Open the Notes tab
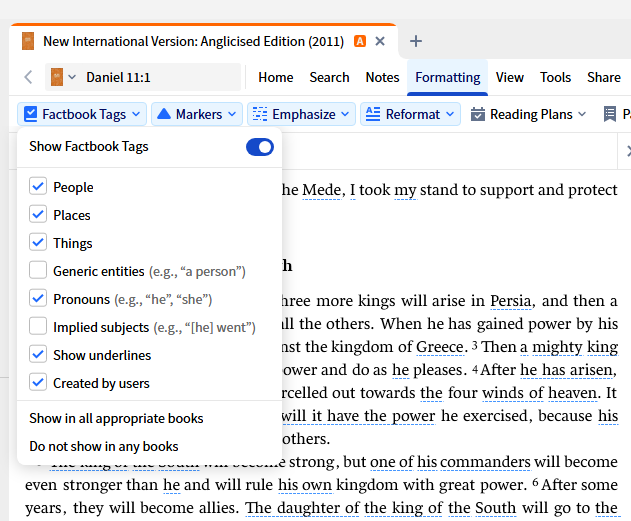This screenshot has width=631, height=521. tap(382, 77)
